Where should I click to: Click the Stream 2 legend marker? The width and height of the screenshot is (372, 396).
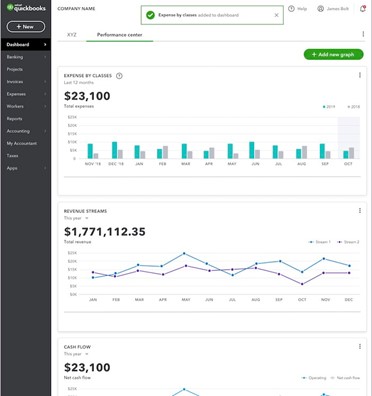click(340, 242)
